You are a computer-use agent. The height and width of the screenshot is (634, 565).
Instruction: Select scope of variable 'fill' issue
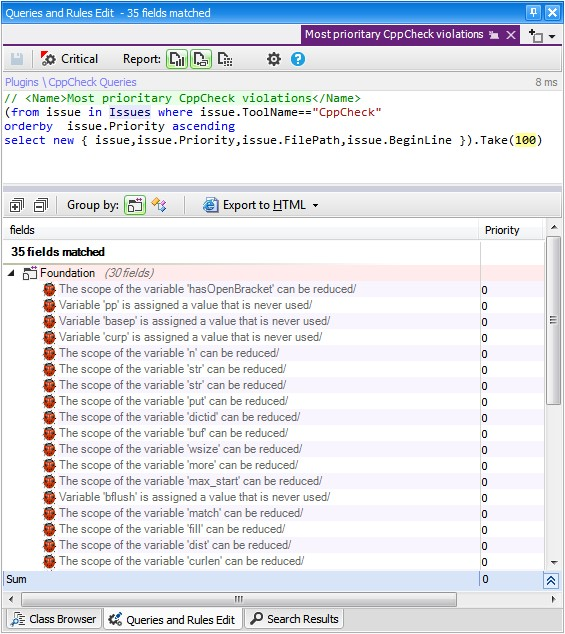tap(273, 529)
